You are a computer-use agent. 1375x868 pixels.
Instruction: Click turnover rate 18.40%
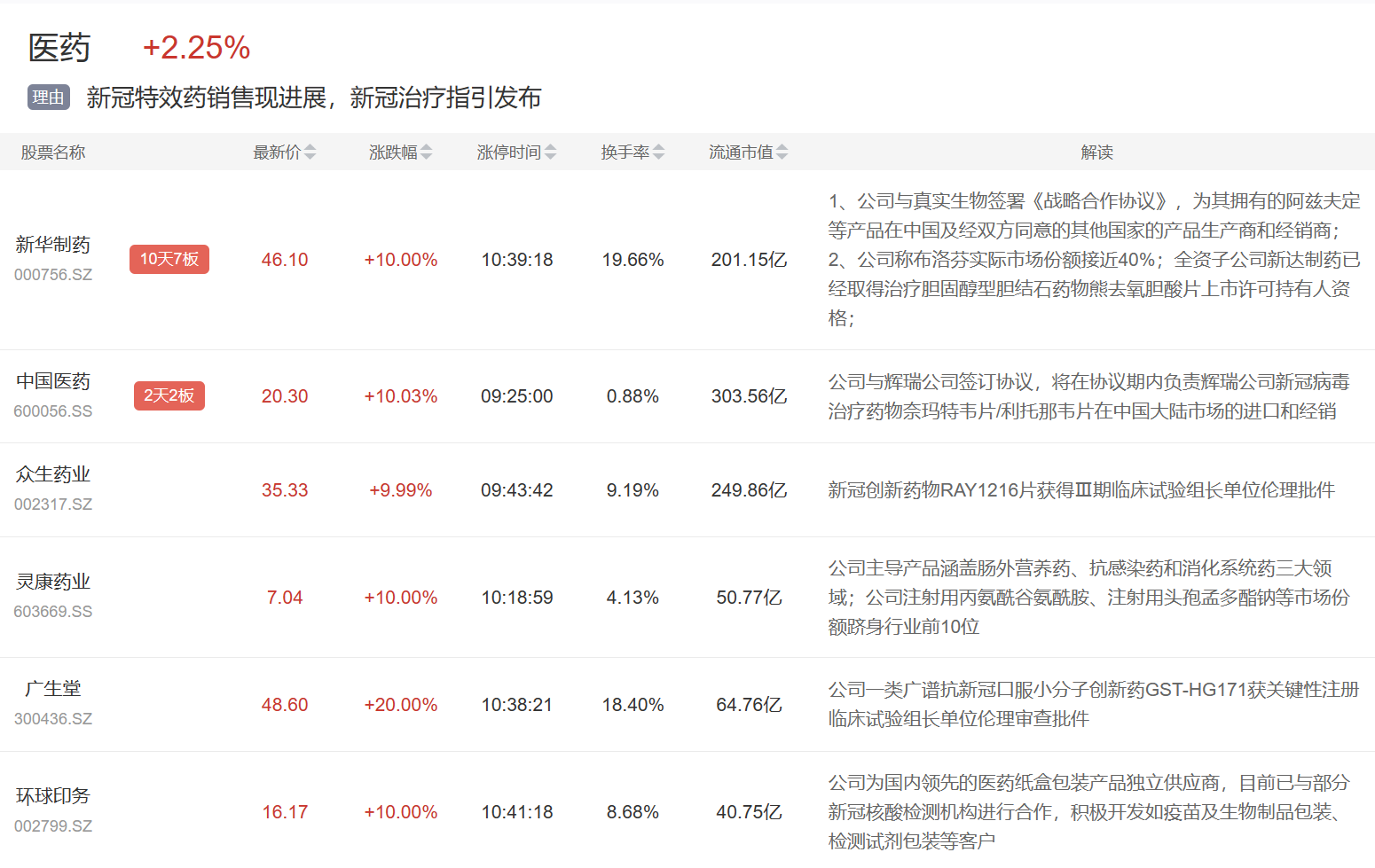pos(632,705)
